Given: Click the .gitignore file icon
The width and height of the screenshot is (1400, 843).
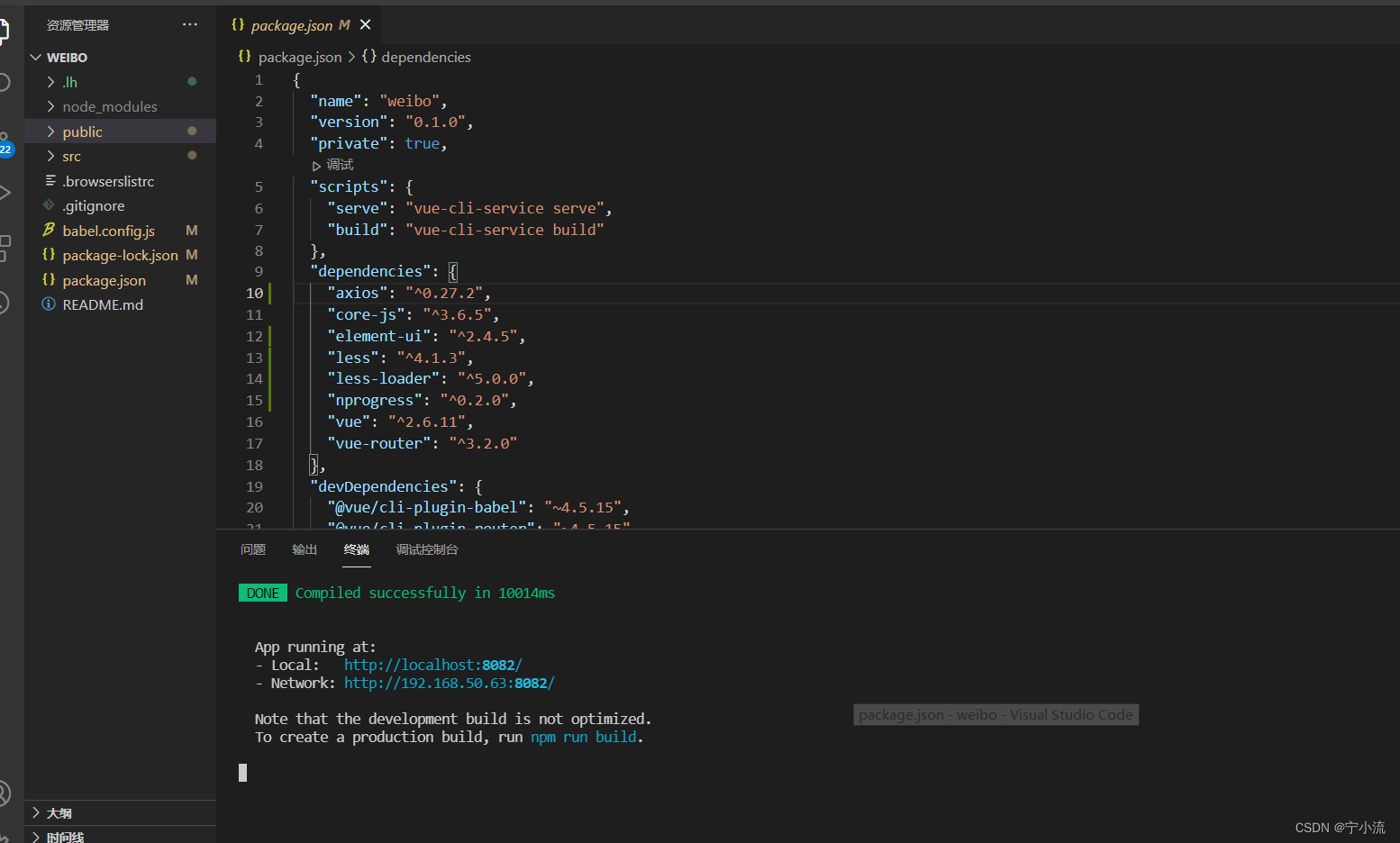Looking at the screenshot, I should click(49, 205).
